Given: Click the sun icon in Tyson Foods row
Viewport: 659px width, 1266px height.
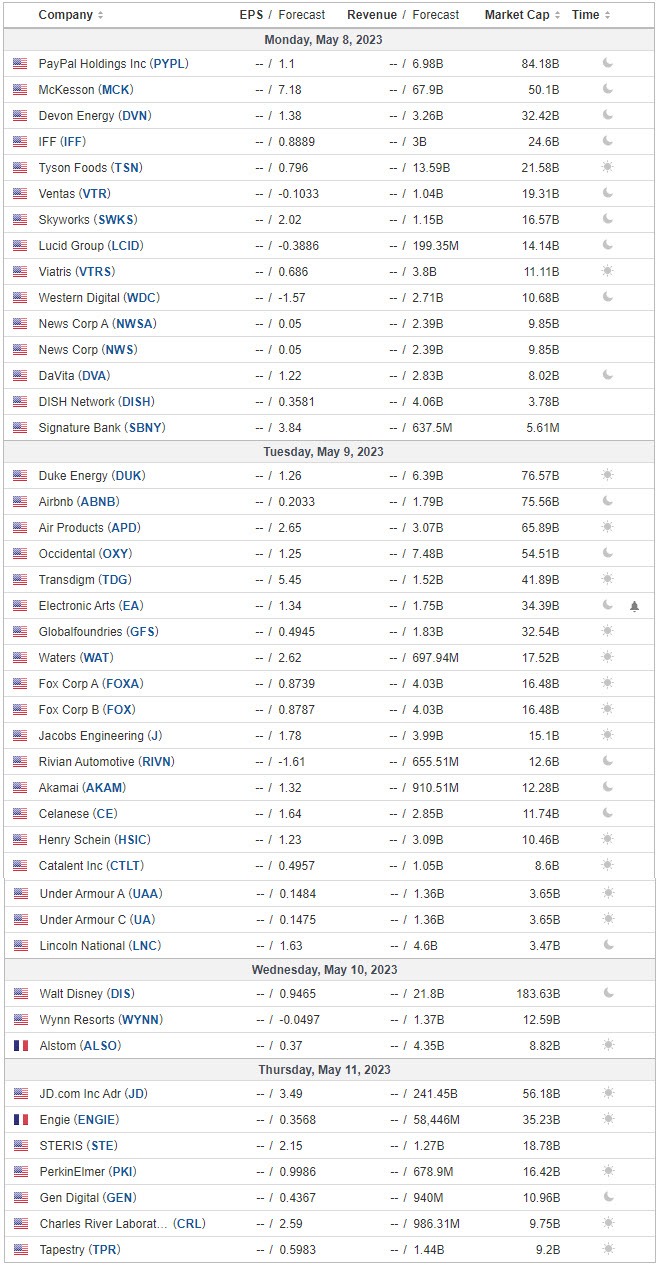Looking at the screenshot, I should coord(607,167).
